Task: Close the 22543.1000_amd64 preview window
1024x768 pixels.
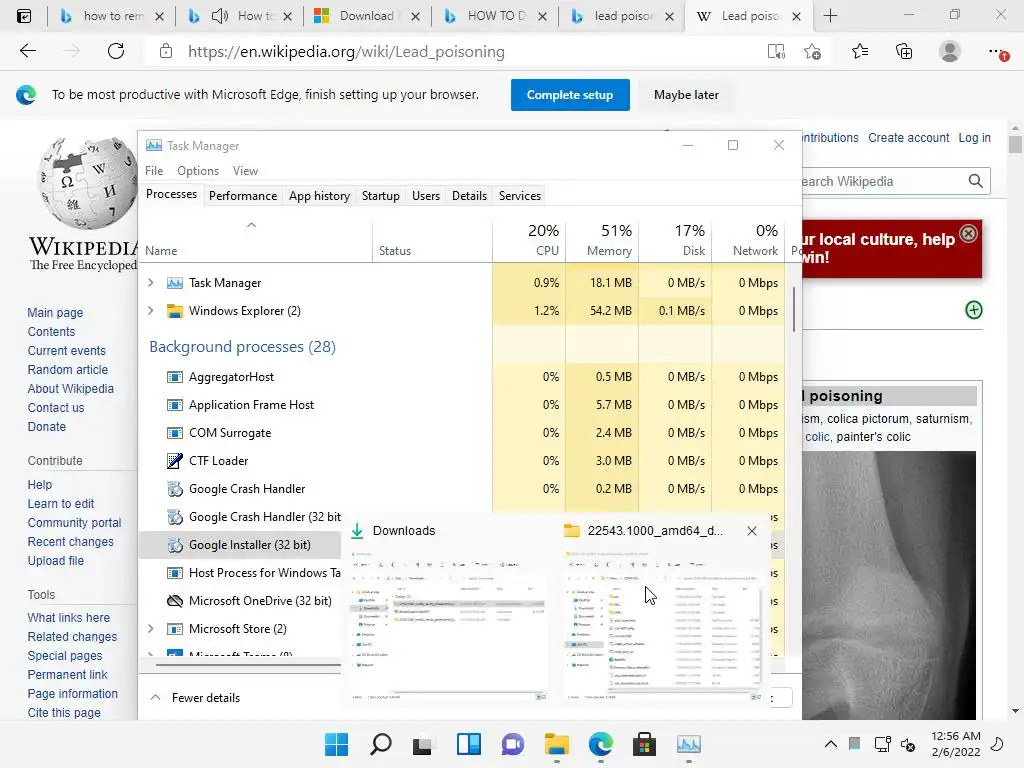Action: click(752, 531)
